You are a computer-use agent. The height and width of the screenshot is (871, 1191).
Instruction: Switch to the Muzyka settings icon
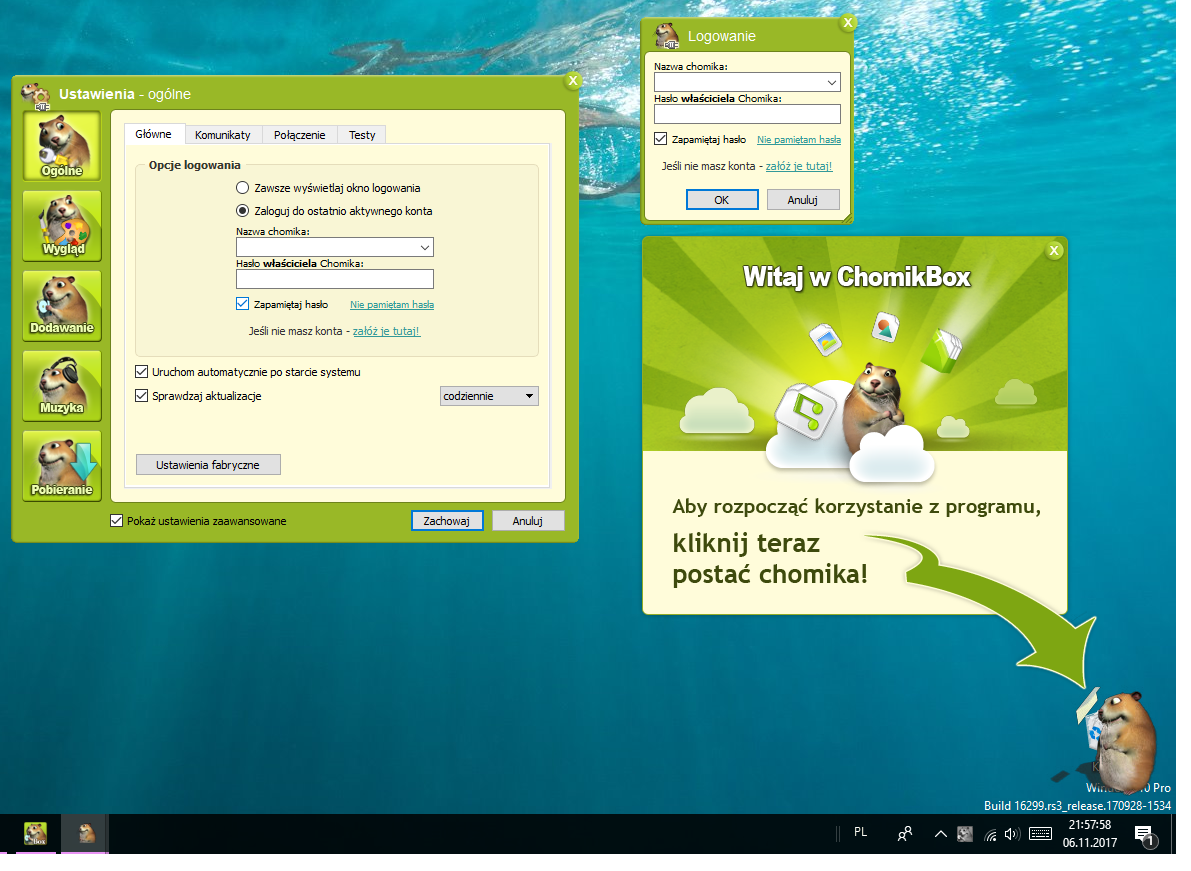point(61,385)
